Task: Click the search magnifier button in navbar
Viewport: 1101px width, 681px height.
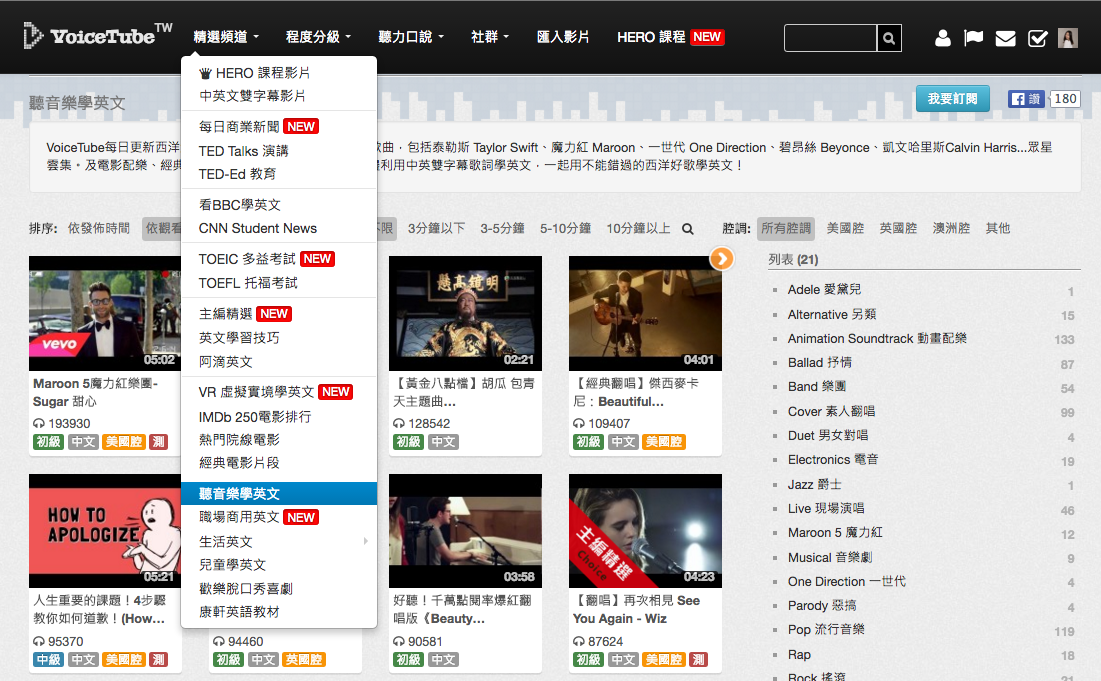Action: click(x=888, y=38)
